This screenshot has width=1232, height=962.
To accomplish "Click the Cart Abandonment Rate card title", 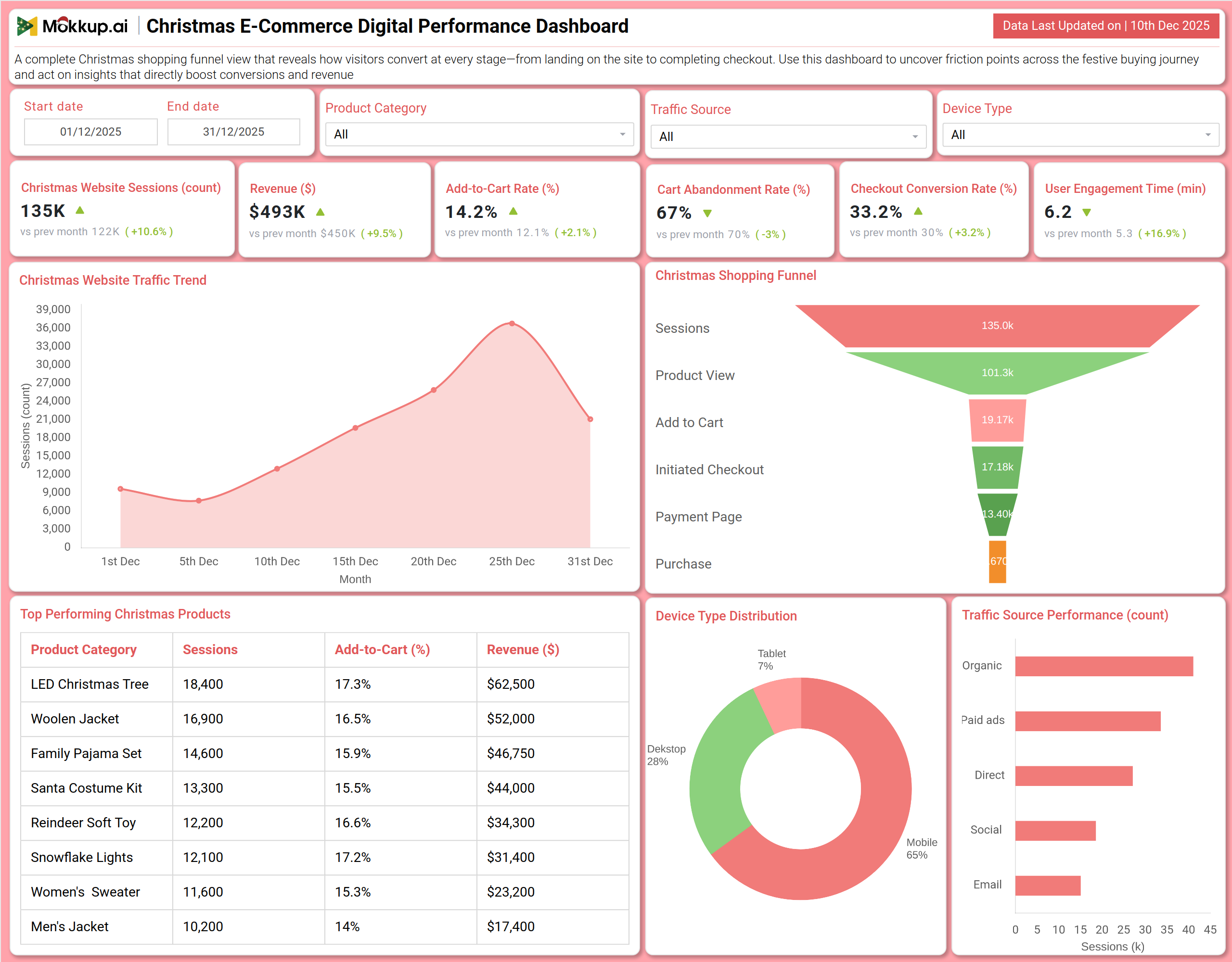I will [x=733, y=190].
